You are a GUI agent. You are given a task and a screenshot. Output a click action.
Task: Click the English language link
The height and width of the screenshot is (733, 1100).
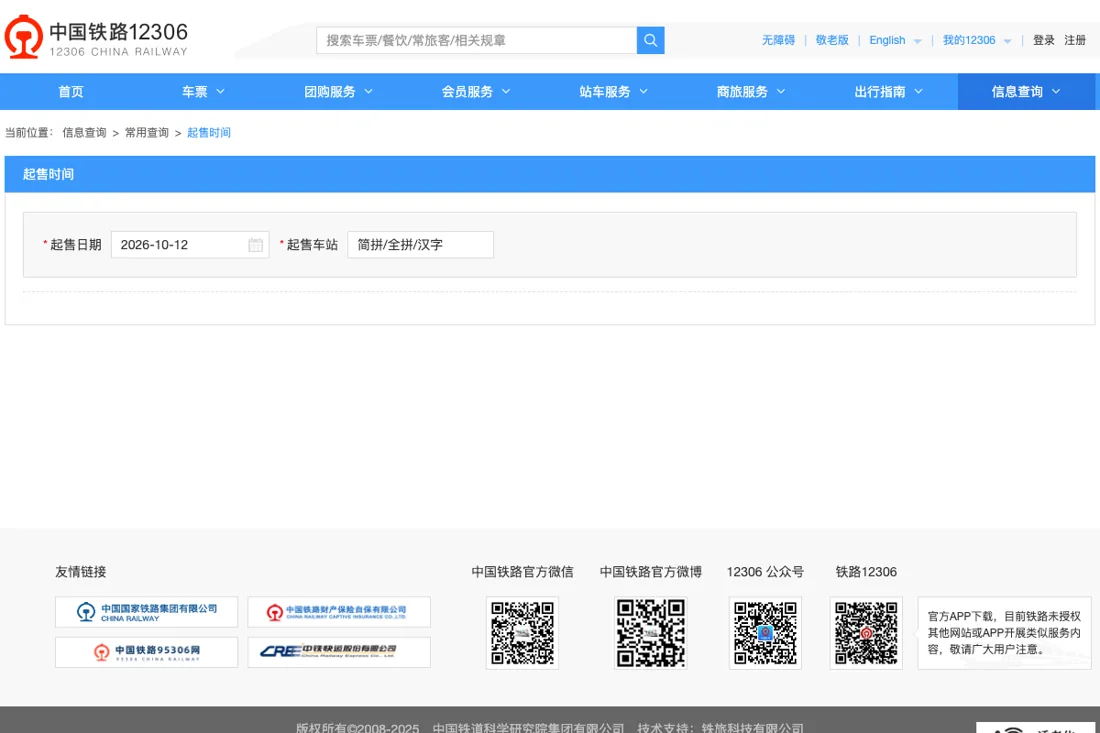tap(887, 40)
